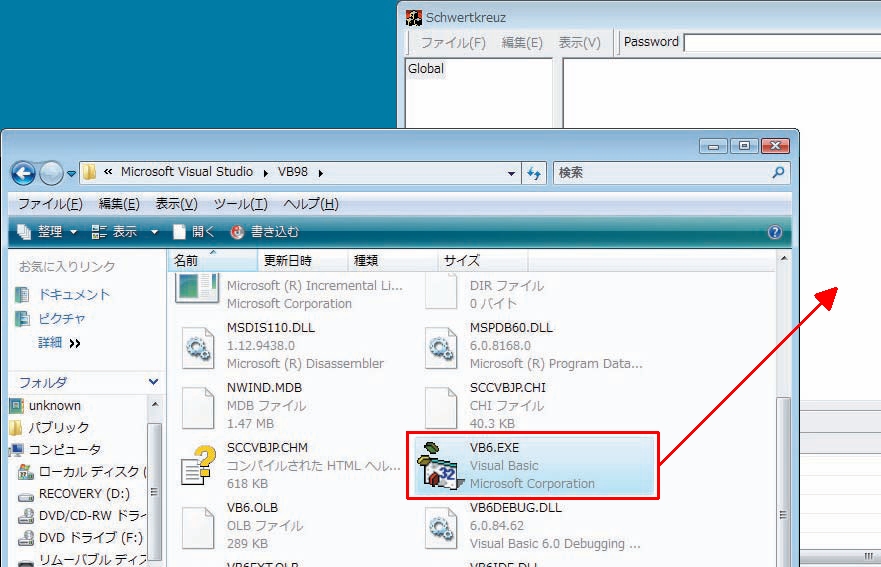This screenshot has width=881, height=567.
Task: Open the 編集(E) menu in Explorer
Action: pyautogui.click(x=119, y=204)
